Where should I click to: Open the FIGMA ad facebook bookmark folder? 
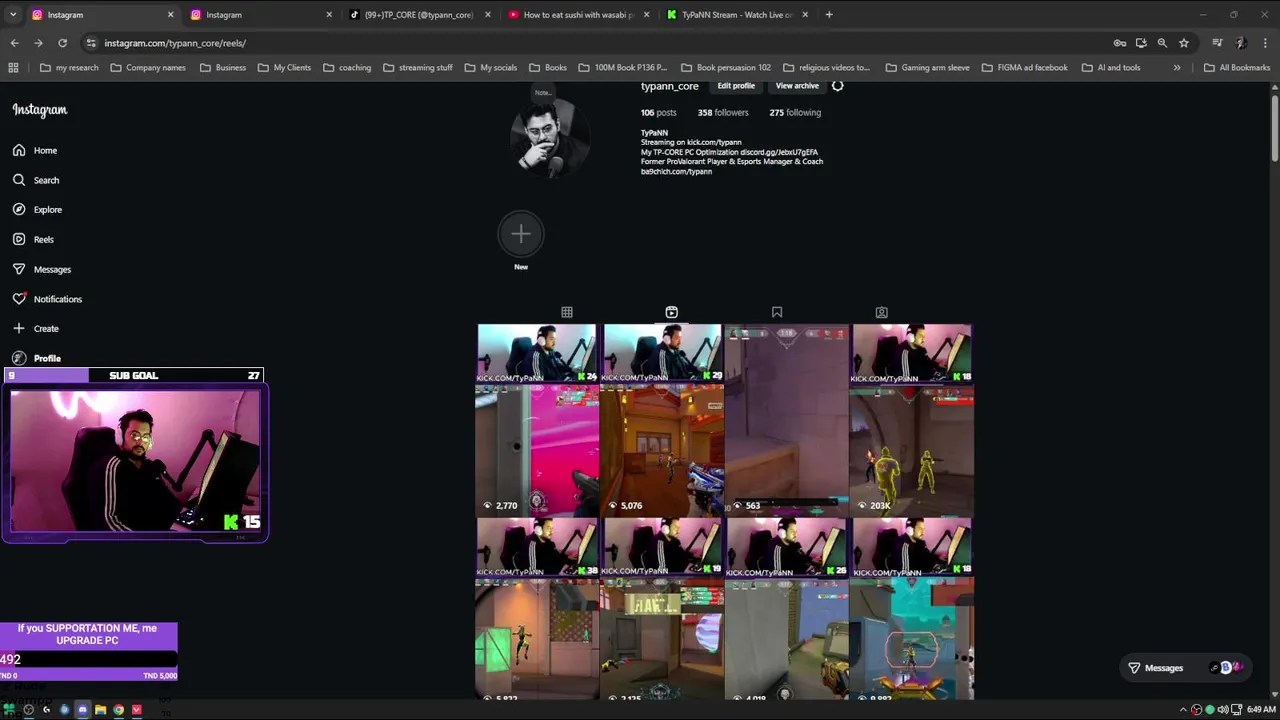1025,68
